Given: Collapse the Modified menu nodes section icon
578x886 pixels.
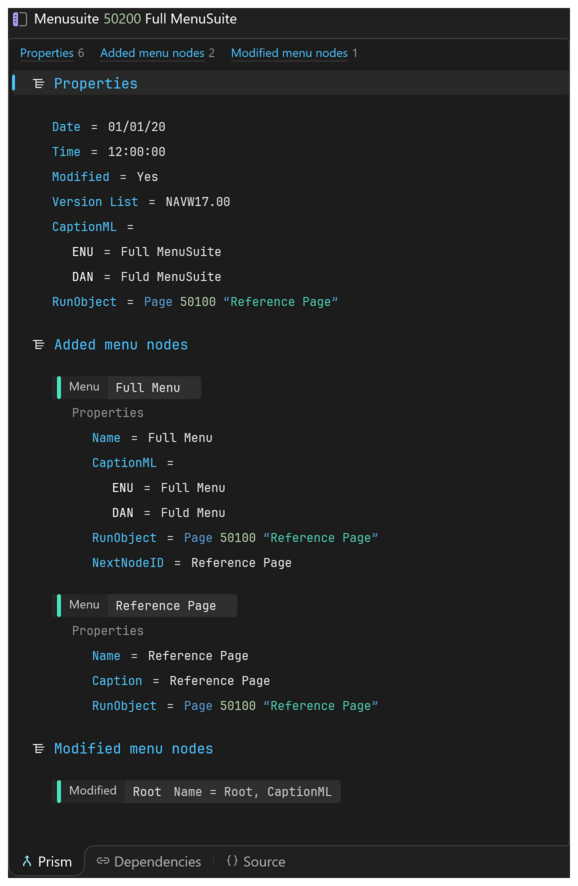Looking at the screenshot, I should [x=38, y=749].
